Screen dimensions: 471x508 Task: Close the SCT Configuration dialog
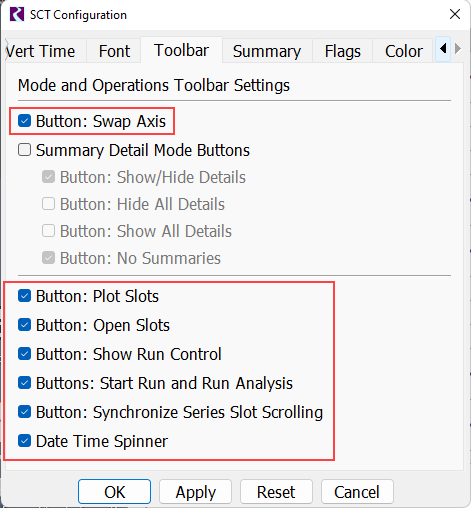pos(455,14)
